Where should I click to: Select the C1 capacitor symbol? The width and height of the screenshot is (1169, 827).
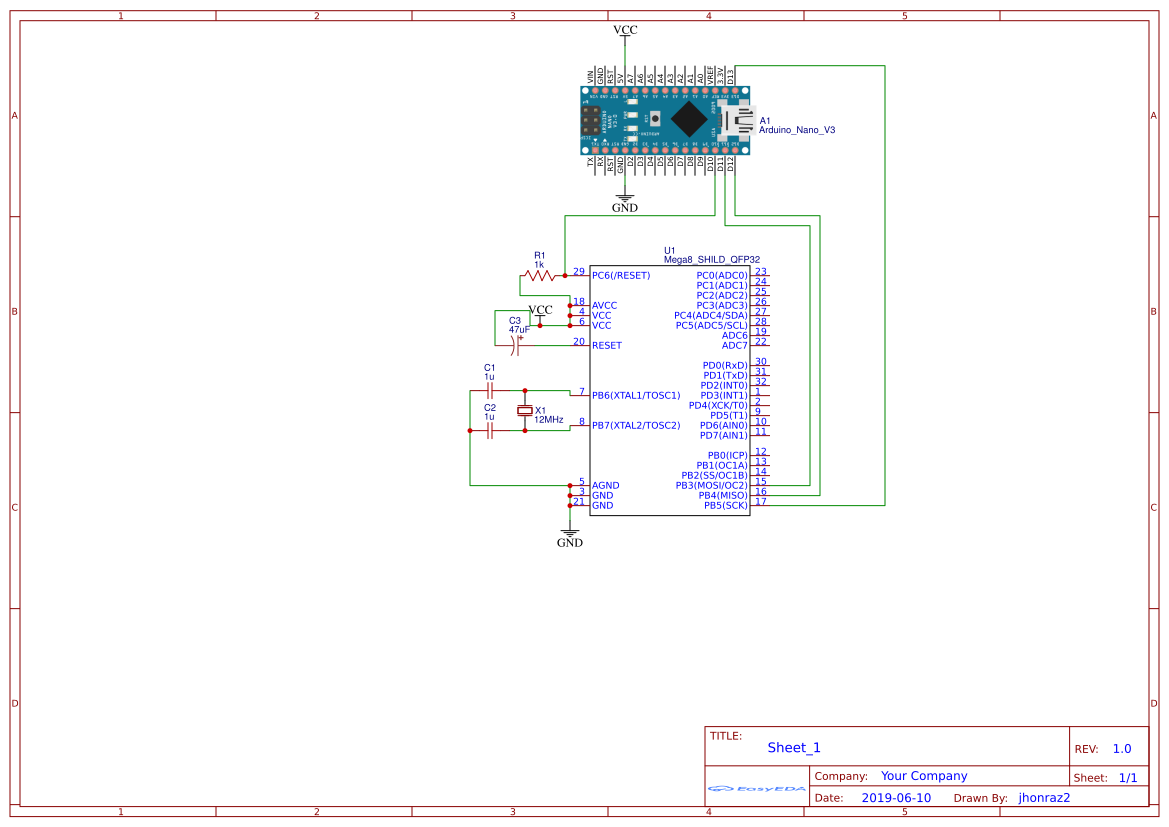(490, 390)
